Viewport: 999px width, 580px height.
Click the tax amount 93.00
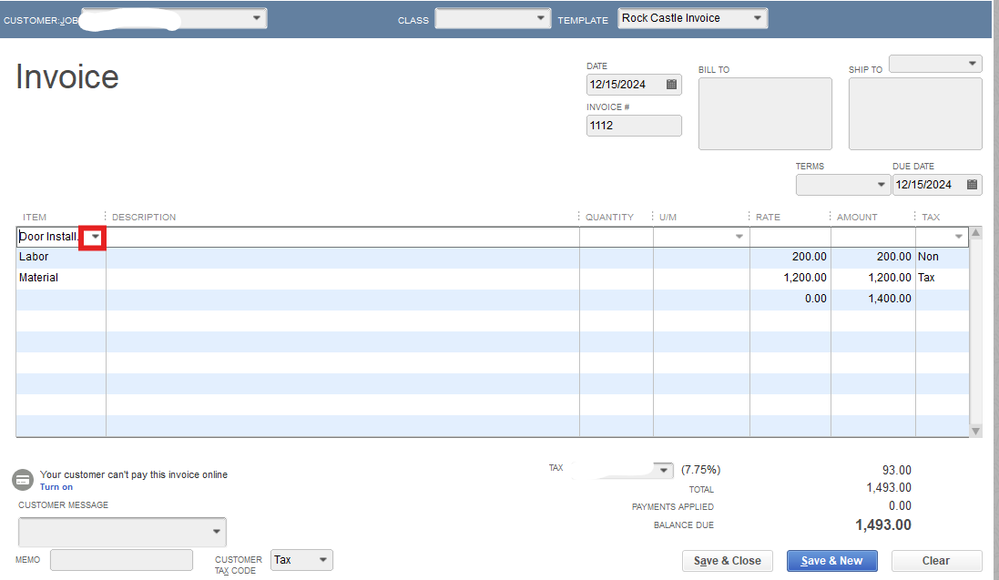896,470
